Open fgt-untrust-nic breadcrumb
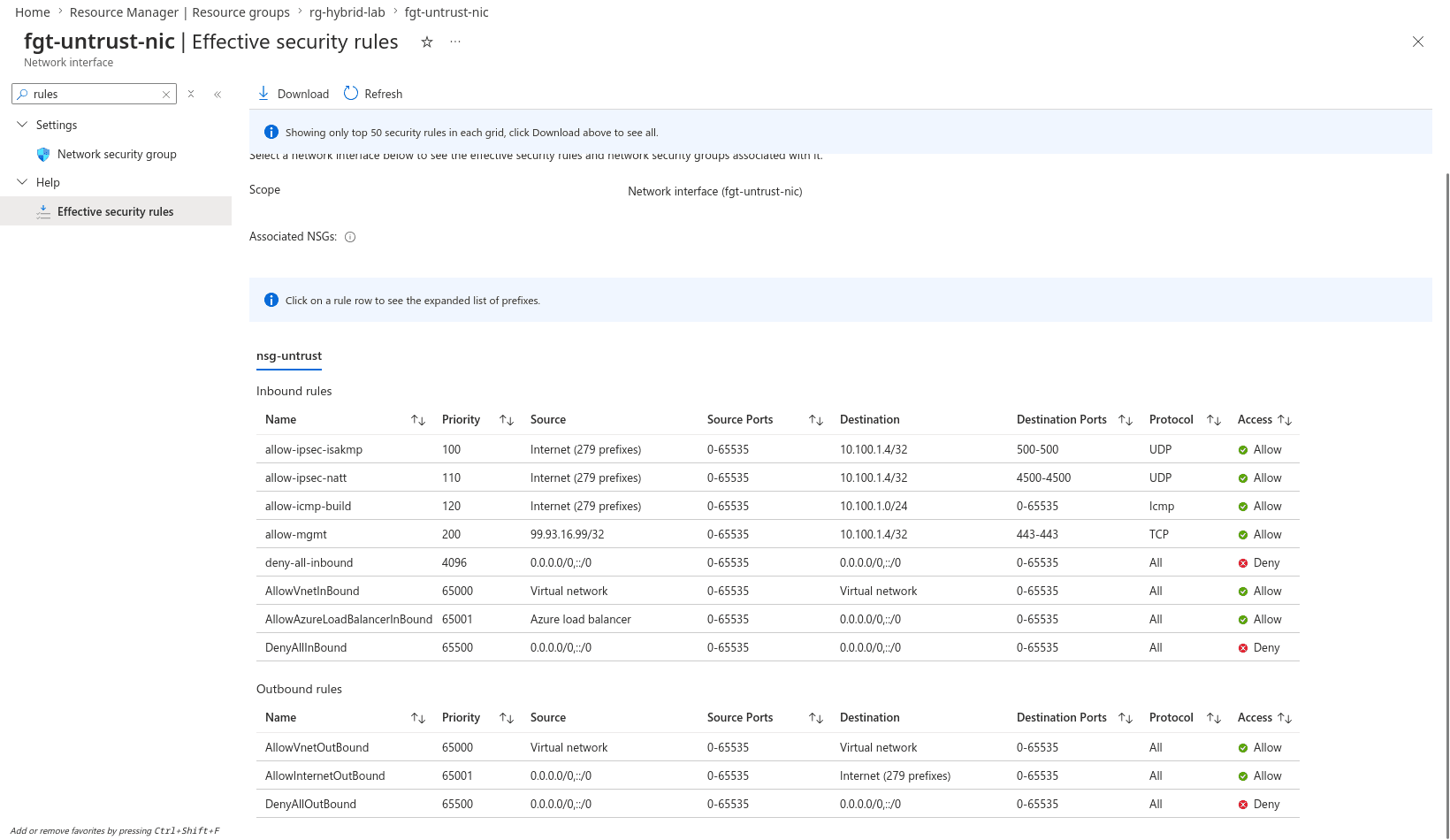 (446, 12)
